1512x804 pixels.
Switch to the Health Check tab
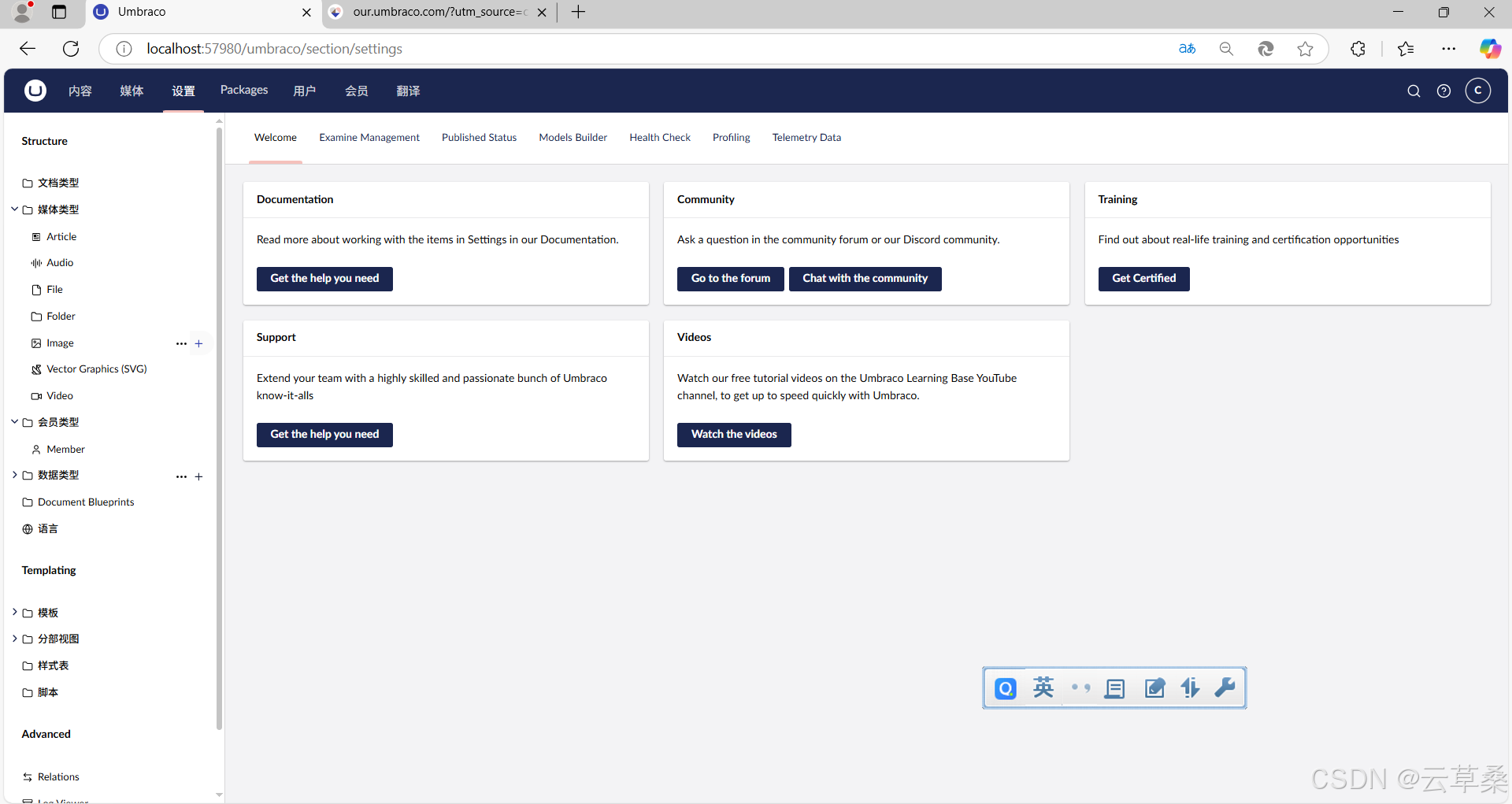tap(660, 138)
